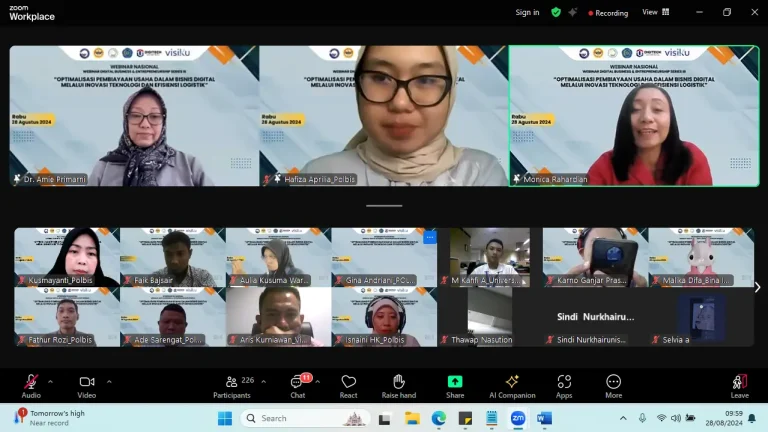Image resolution: width=768 pixels, height=432 pixels.
Task: Expand video options arrow
Action: click(x=109, y=382)
